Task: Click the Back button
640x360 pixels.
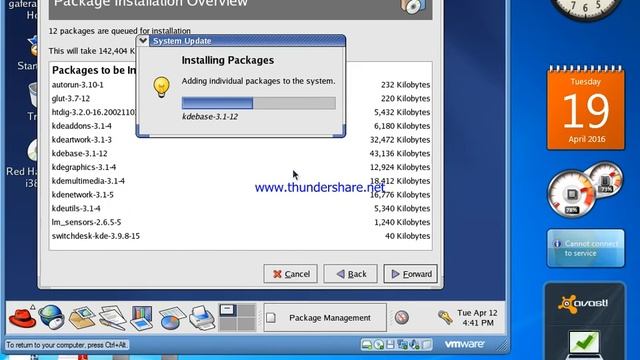Action: [351, 274]
